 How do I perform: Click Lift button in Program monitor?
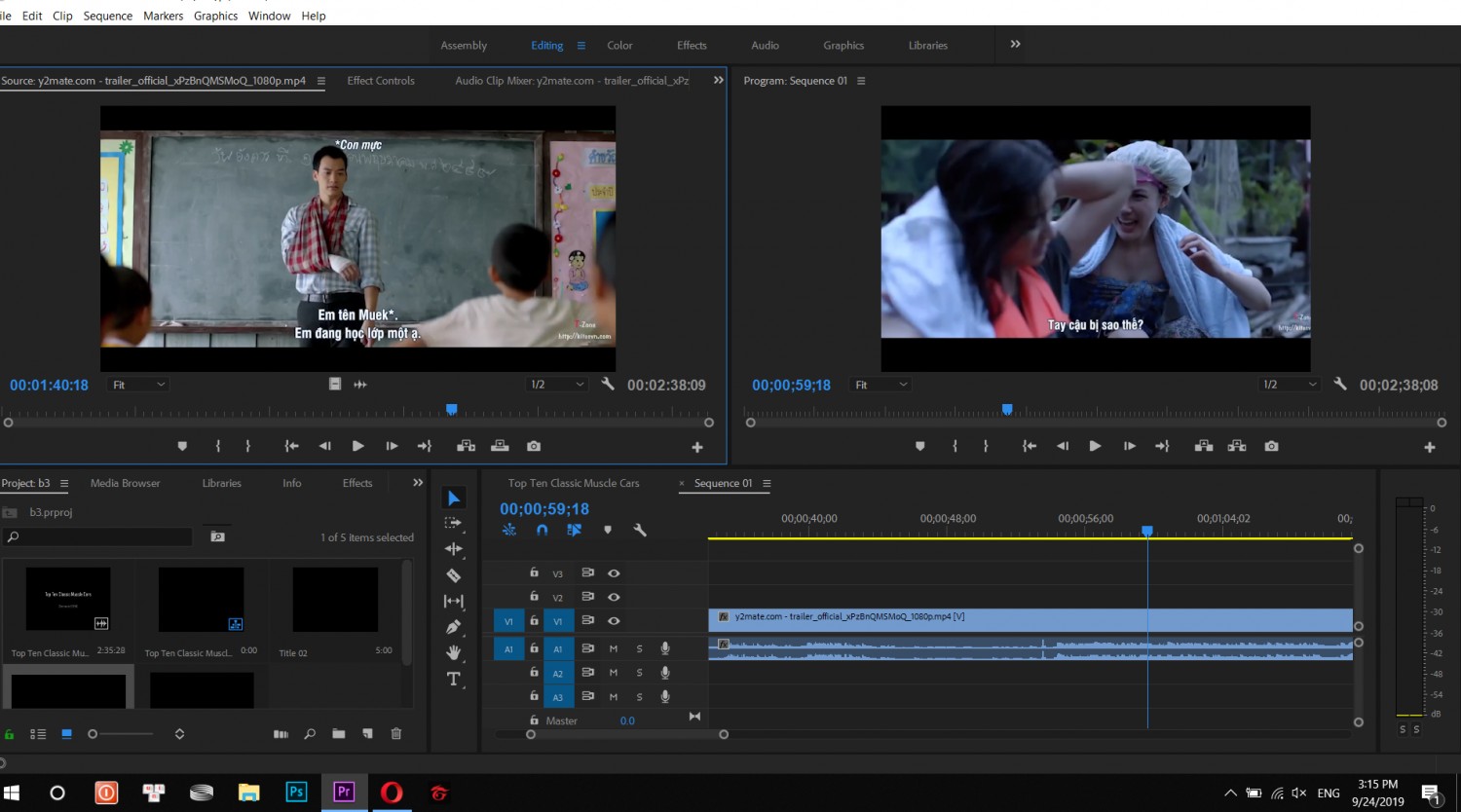tap(1204, 446)
